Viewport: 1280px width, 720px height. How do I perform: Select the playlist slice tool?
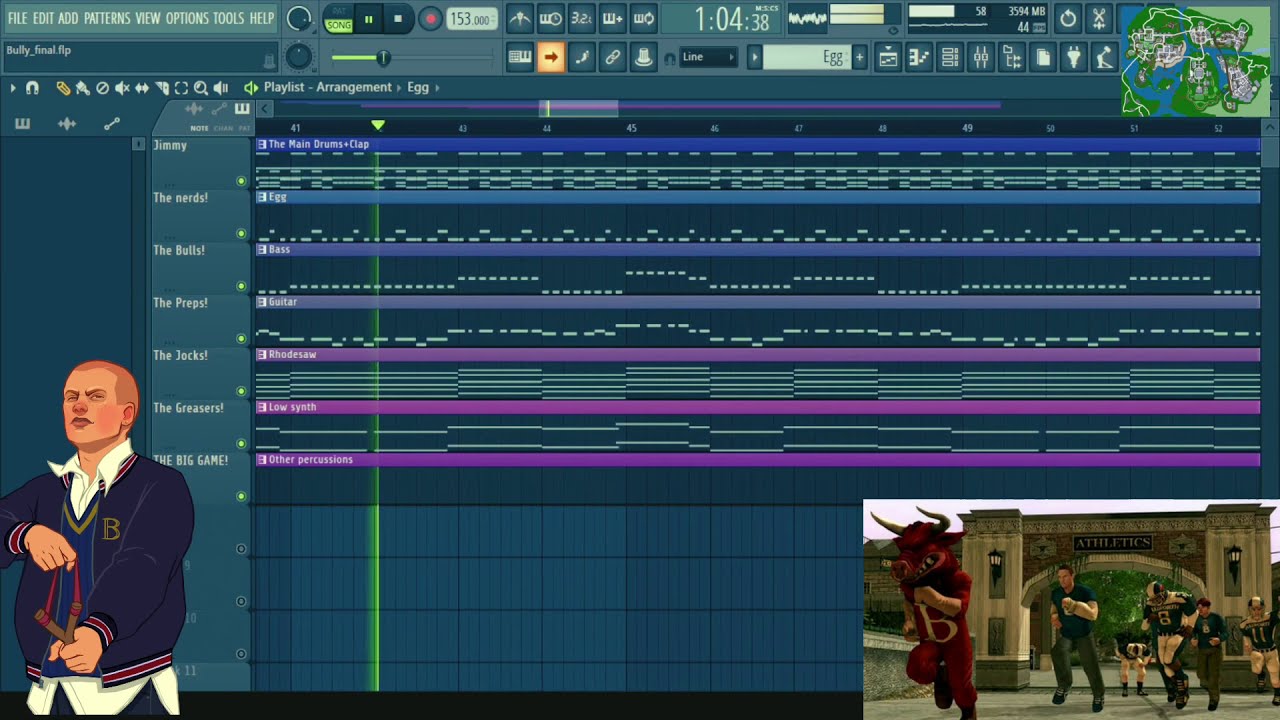coord(162,88)
